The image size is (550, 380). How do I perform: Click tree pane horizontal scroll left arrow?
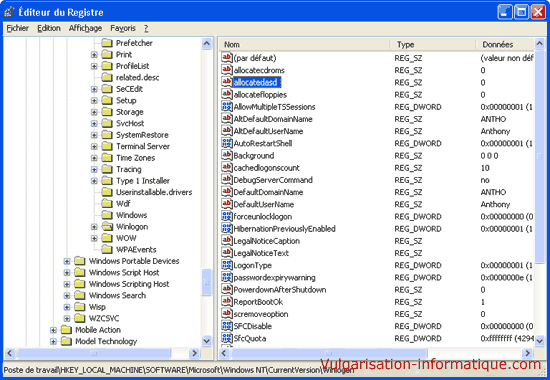click(10, 353)
